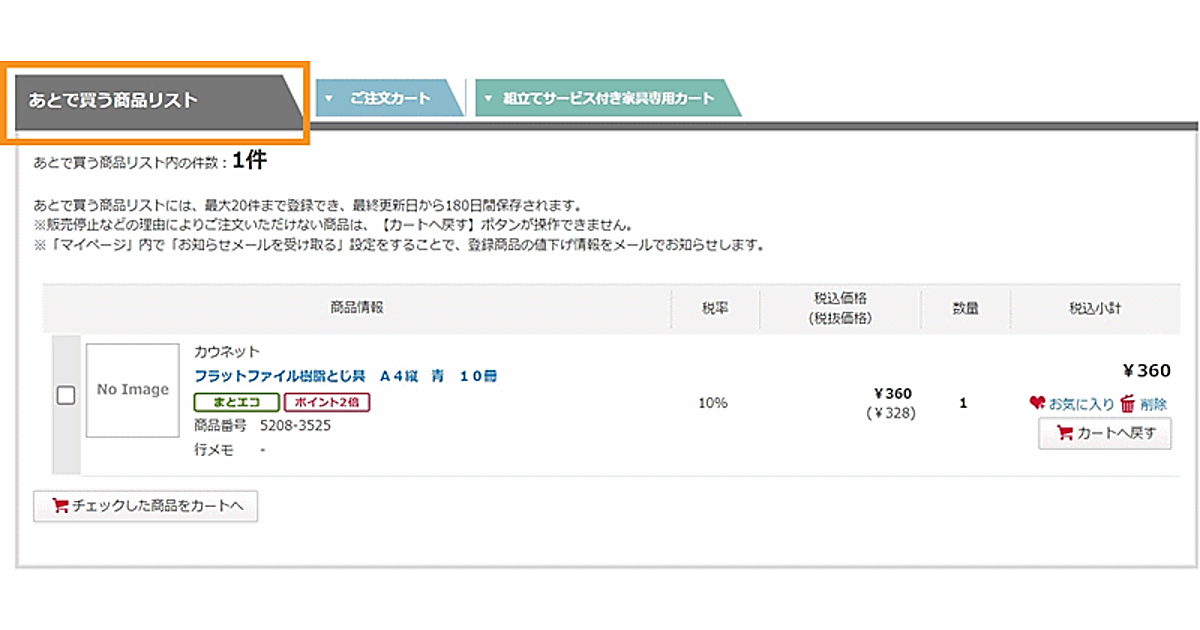Click the product number 5208-3525

point(295,425)
